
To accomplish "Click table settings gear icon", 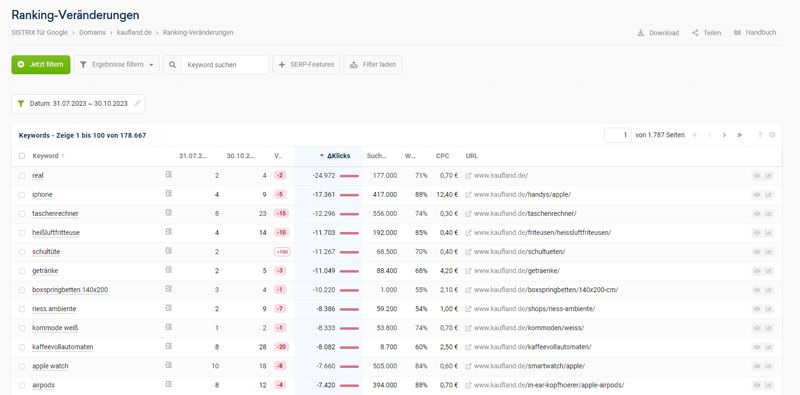I will (x=772, y=135).
